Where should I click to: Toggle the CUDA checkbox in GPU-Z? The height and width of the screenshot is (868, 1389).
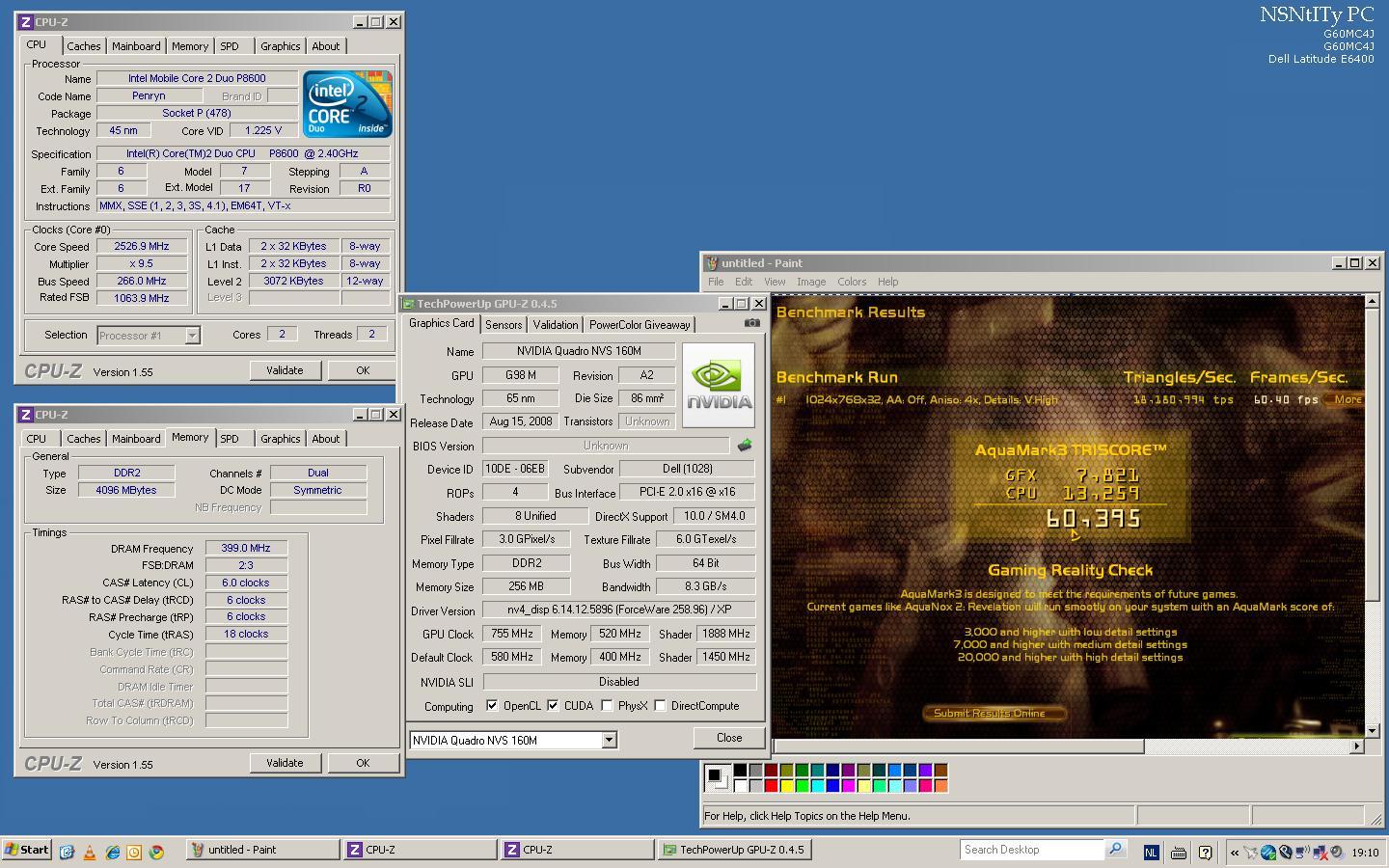coord(553,705)
